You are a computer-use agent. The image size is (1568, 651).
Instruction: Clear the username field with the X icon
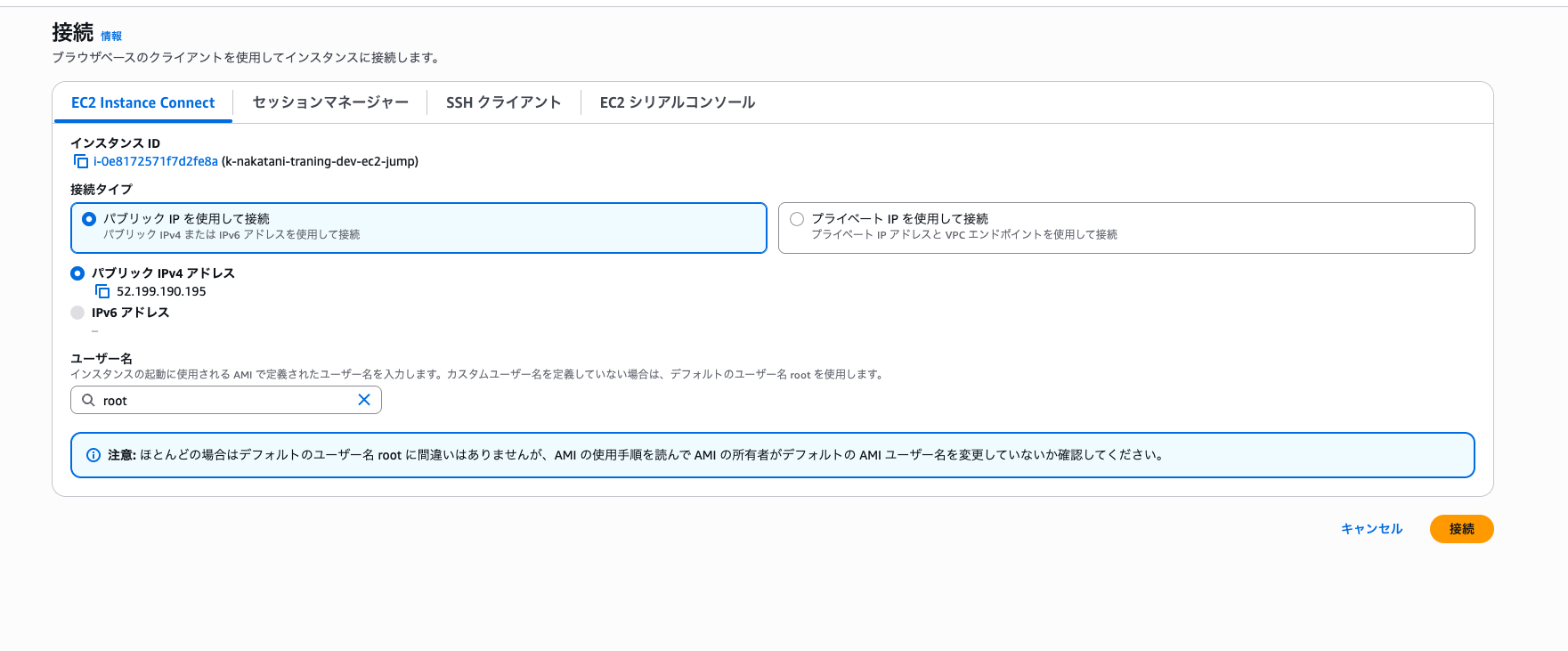point(364,400)
